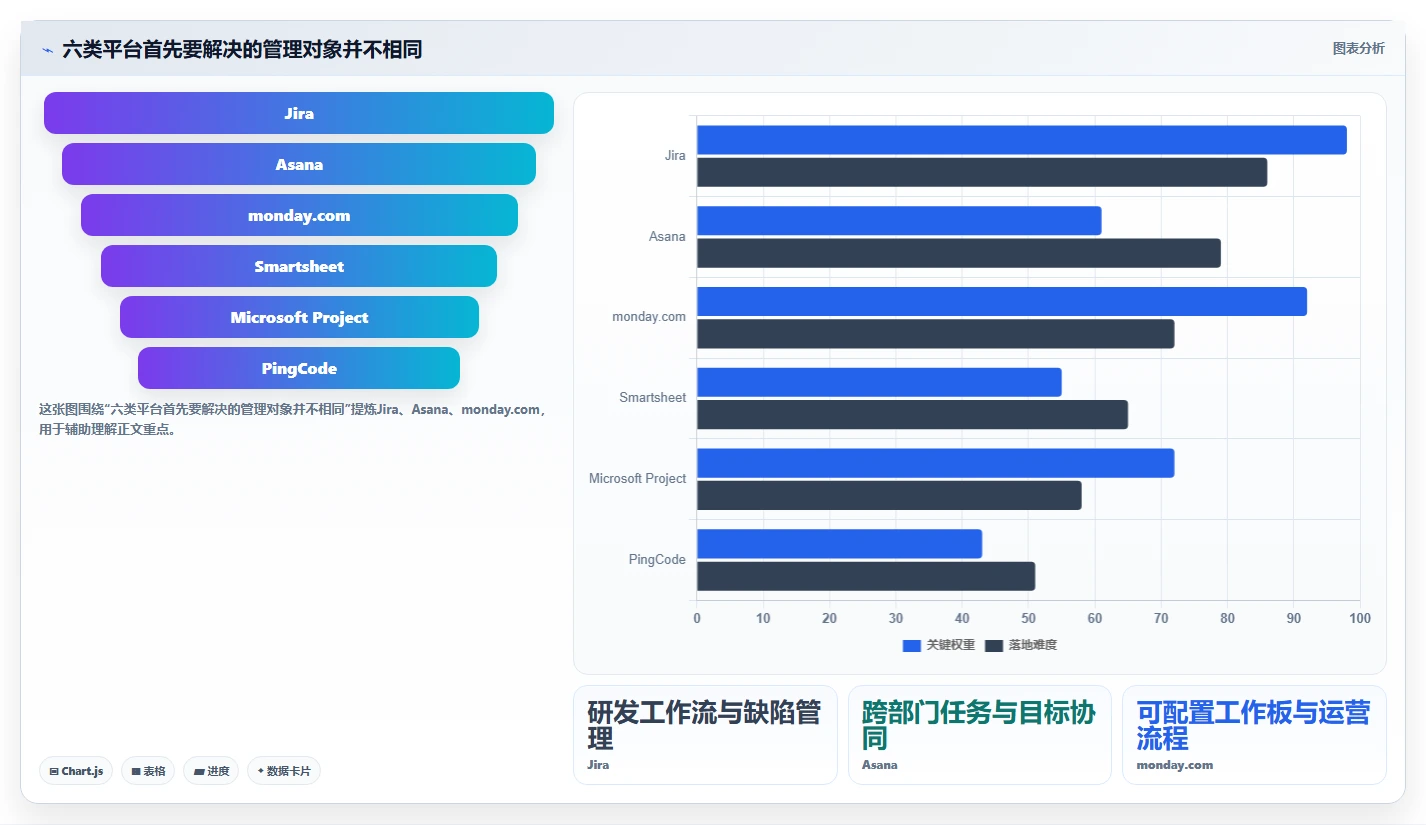Click the 100 tick on the x-axis
The image size is (1426, 825).
click(x=1360, y=619)
